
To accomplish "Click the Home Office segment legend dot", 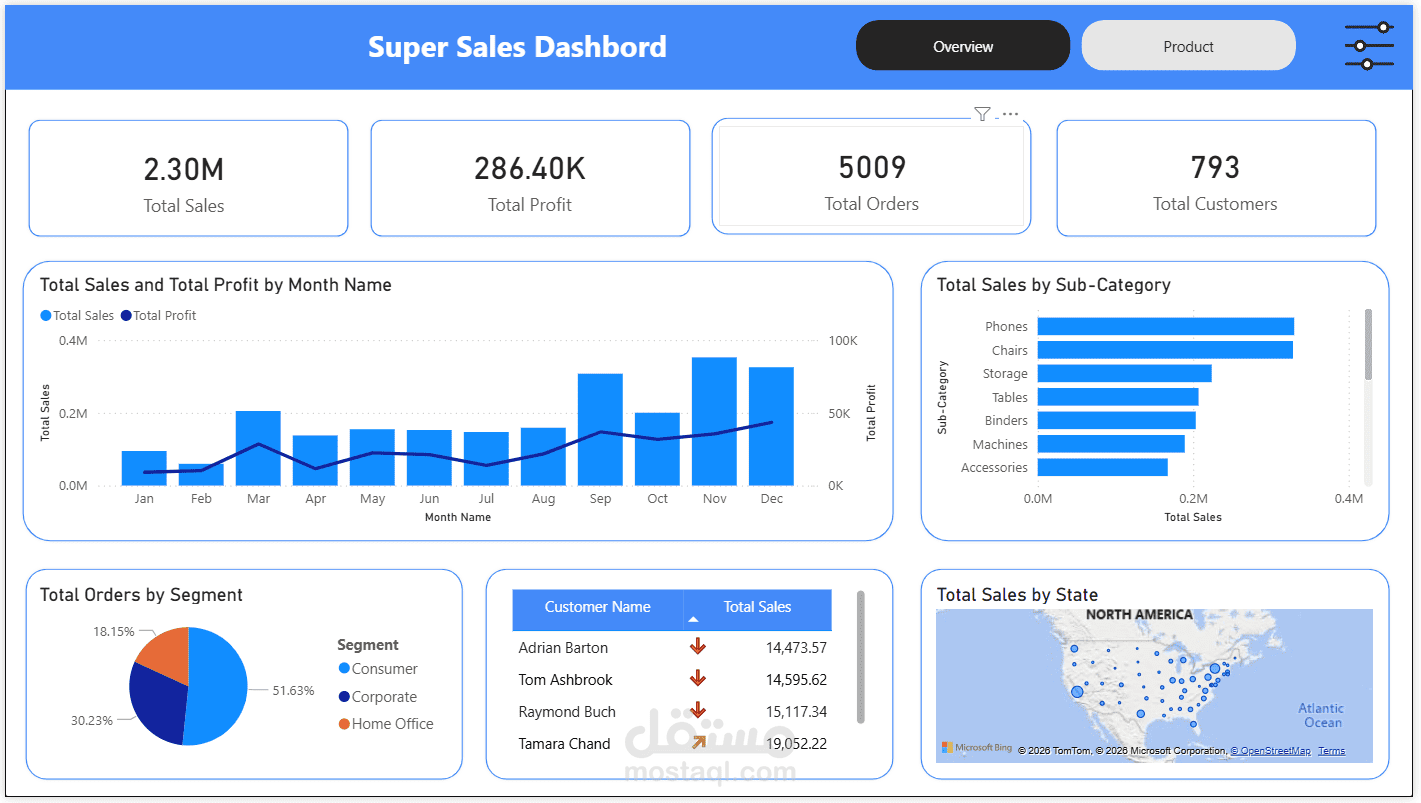I will (x=344, y=724).
